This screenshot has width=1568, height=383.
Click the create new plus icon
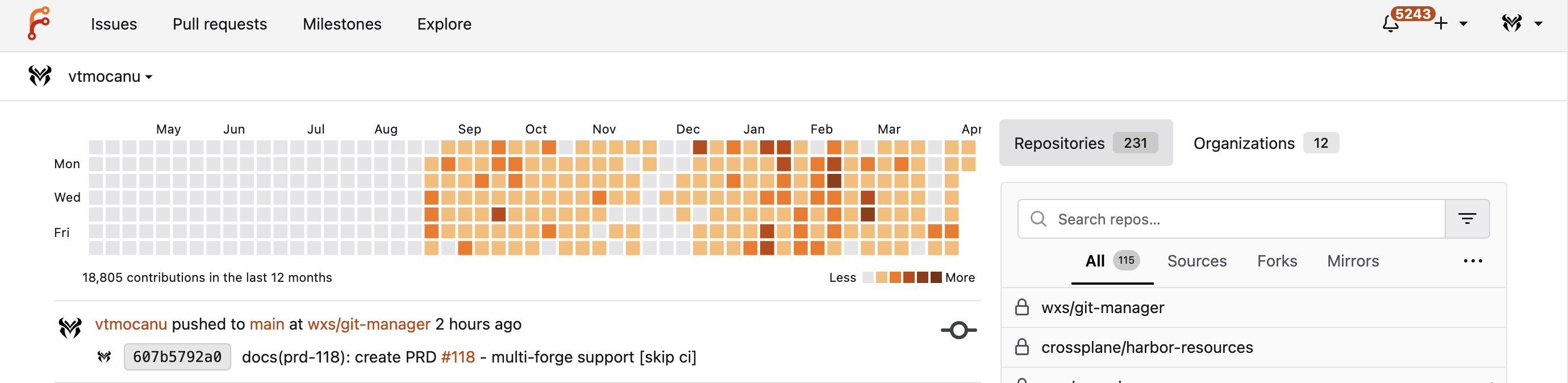coord(1441,23)
